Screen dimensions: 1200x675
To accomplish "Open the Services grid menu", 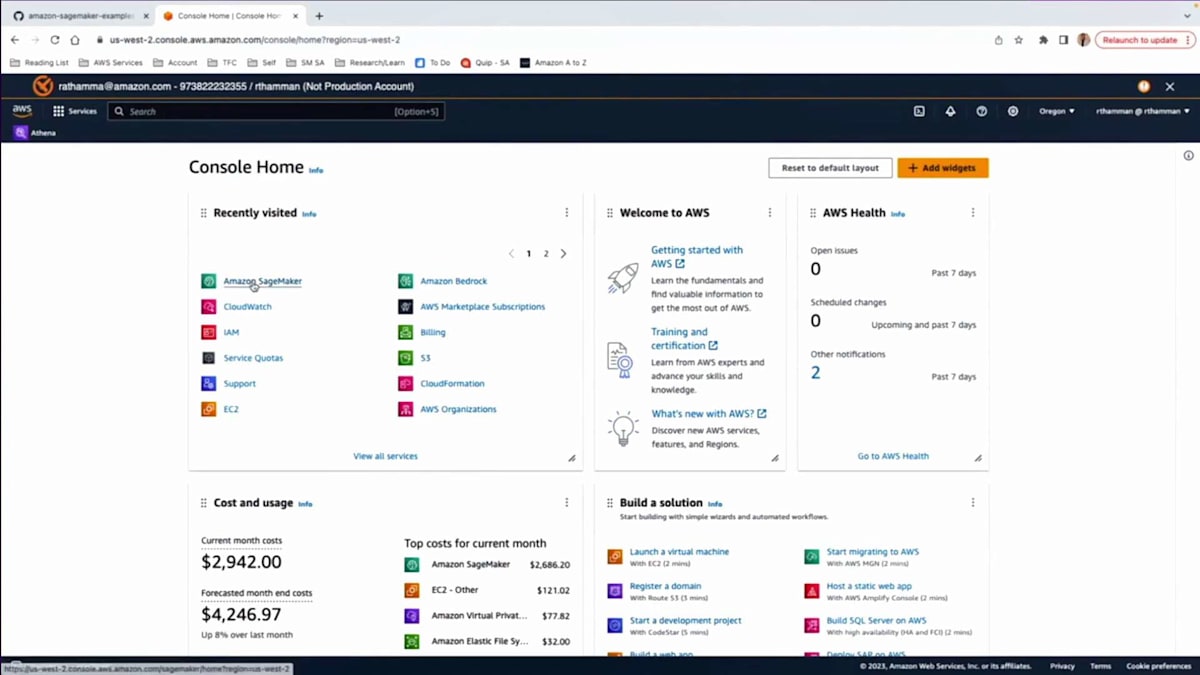I will click(x=75, y=111).
